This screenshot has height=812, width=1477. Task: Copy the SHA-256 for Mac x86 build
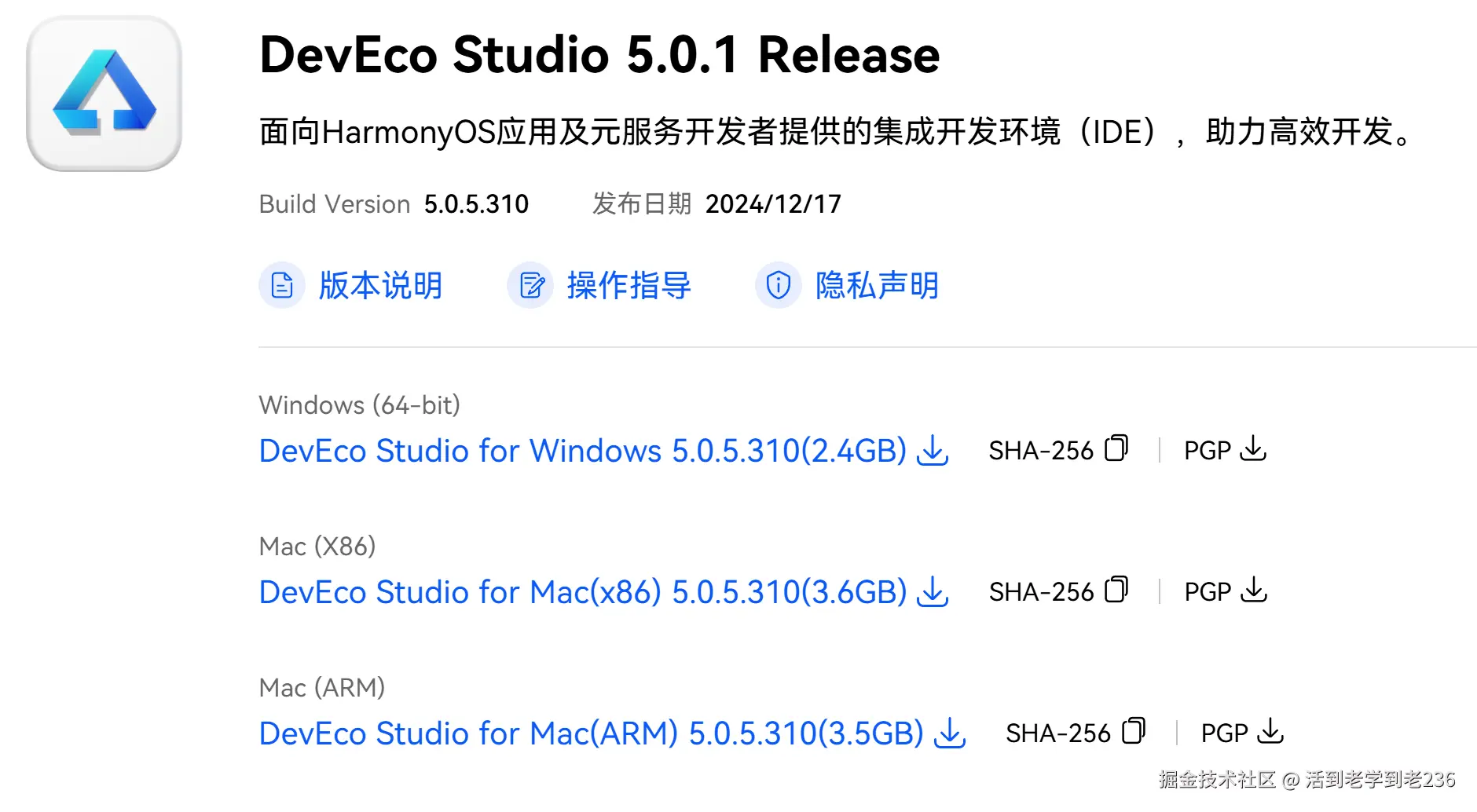tap(1116, 591)
